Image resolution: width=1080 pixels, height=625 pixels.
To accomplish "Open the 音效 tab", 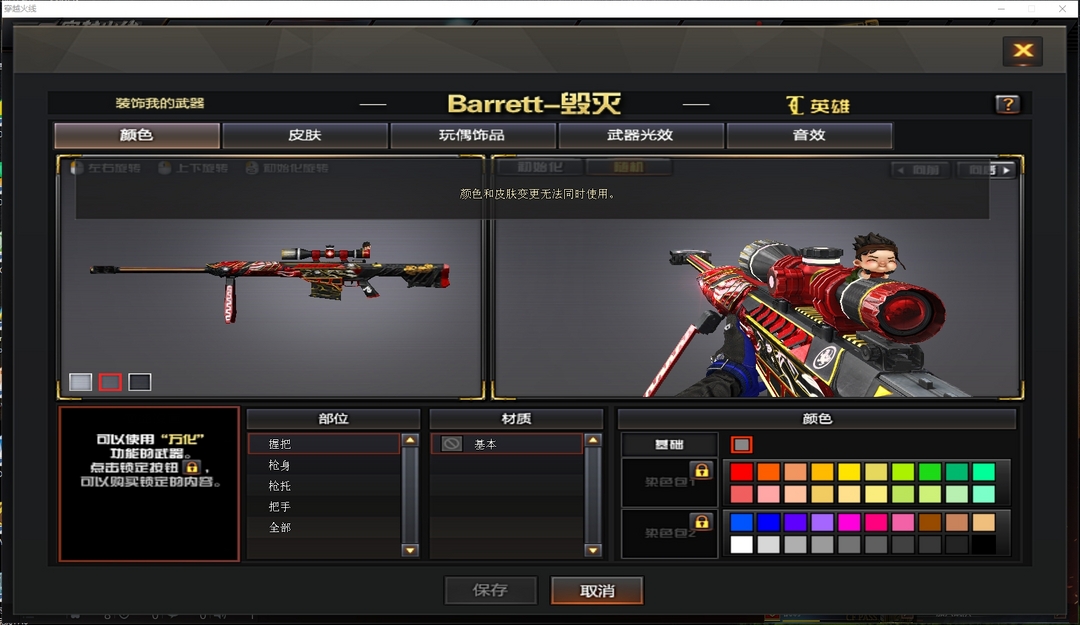I will 809,135.
